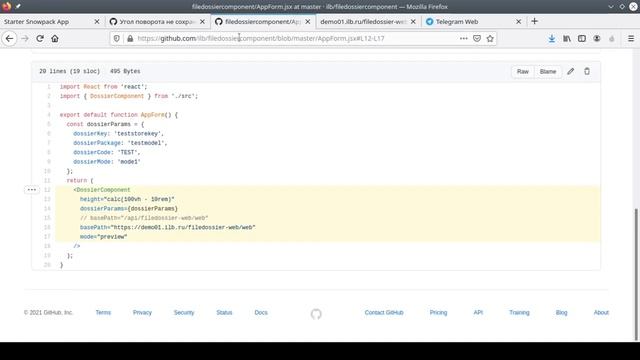Open line 12 actions ellipsis menu
640x360 pixels.
click(31, 190)
